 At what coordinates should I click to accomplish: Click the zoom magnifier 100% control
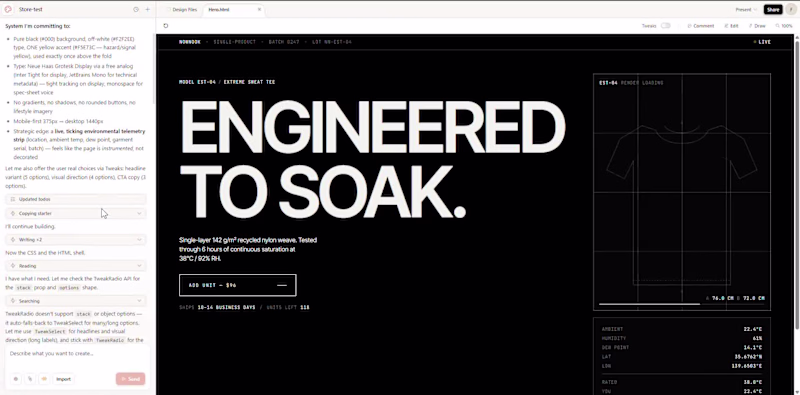click(784, 26)
